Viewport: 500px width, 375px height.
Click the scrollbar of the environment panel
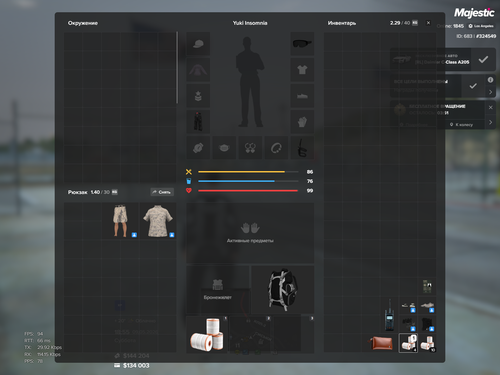[x=177, y=68]
